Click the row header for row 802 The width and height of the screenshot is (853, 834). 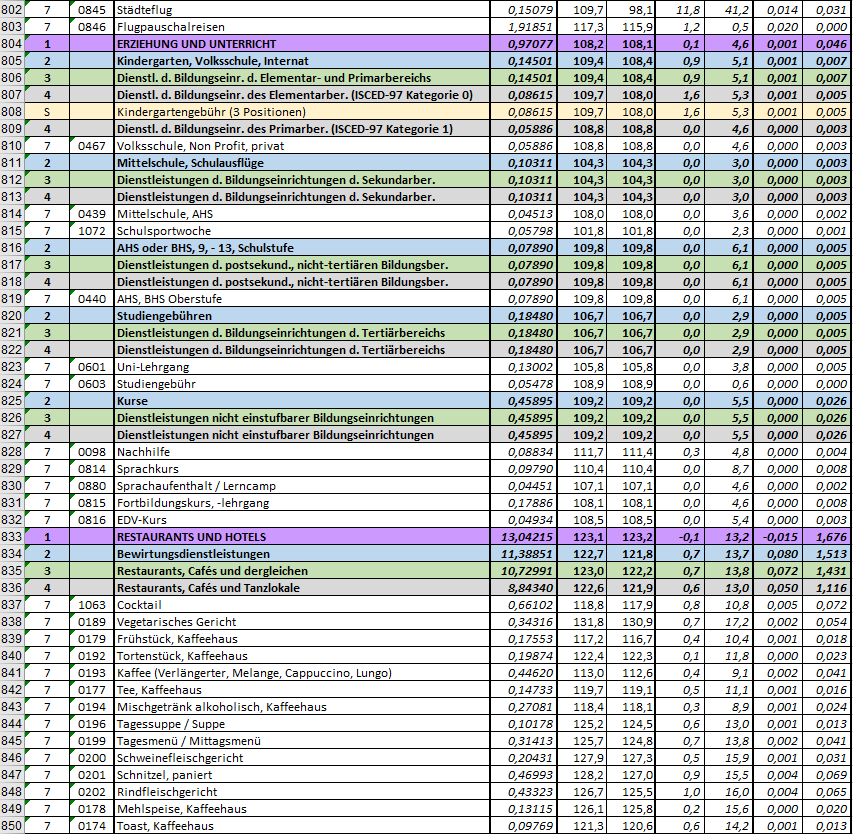(14, 10)
